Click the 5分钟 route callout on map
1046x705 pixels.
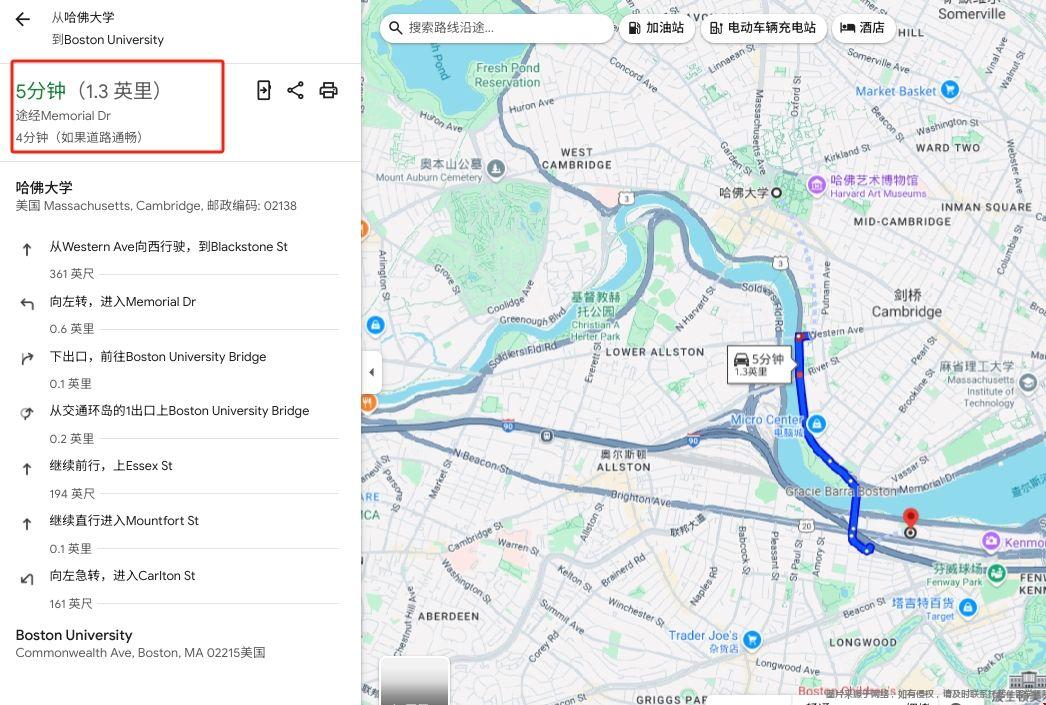757,364
